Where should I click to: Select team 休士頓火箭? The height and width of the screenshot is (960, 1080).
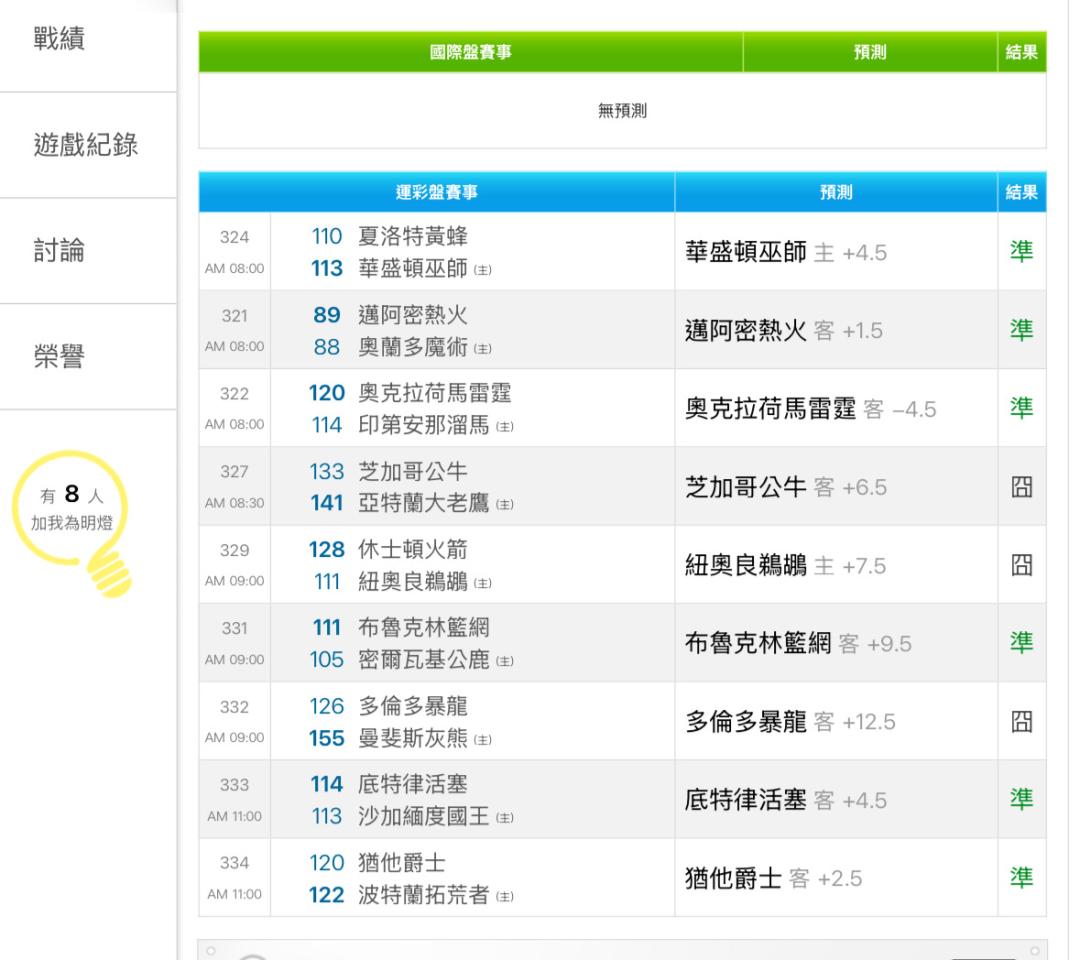(413, 550)
